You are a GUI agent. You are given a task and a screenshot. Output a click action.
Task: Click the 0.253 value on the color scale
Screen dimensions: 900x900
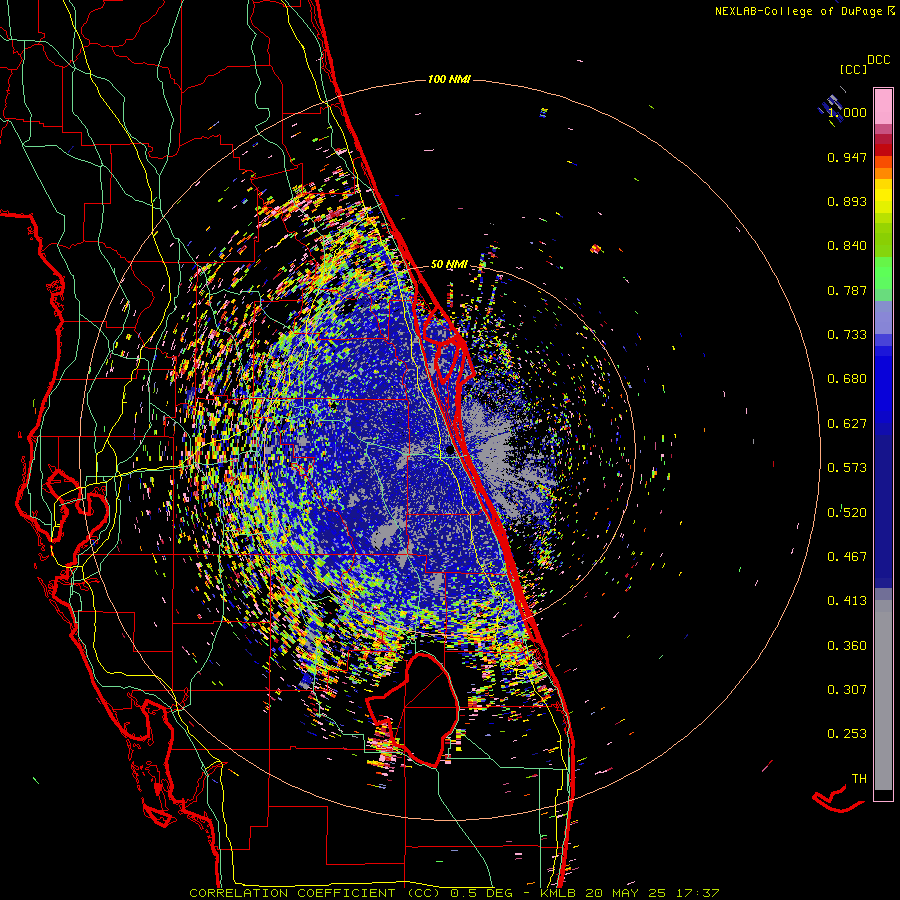point(847,734)
